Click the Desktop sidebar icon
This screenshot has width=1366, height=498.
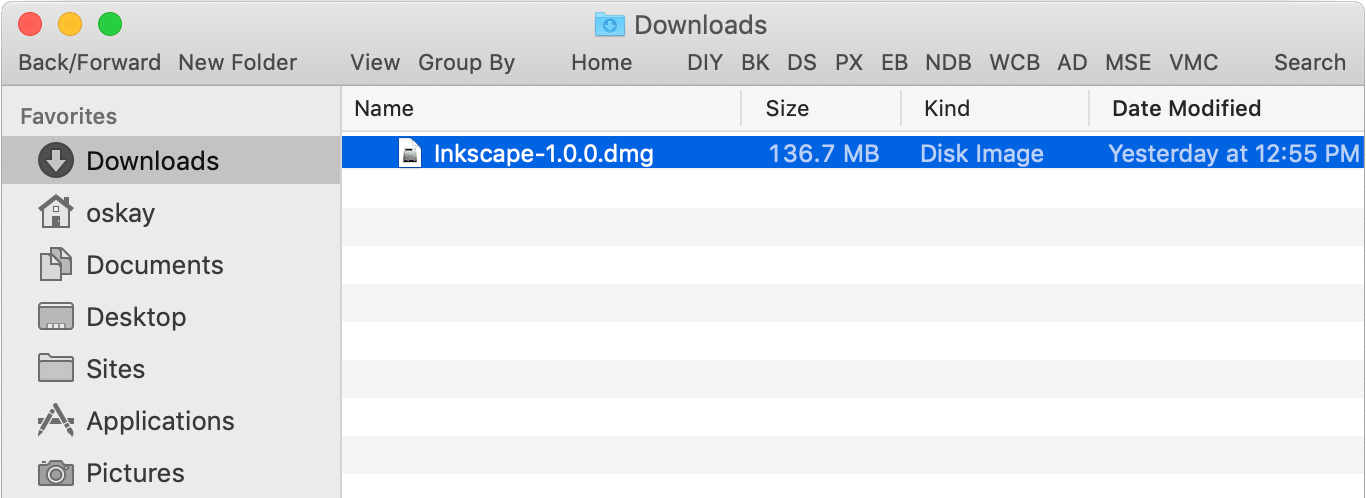(56, 317)
